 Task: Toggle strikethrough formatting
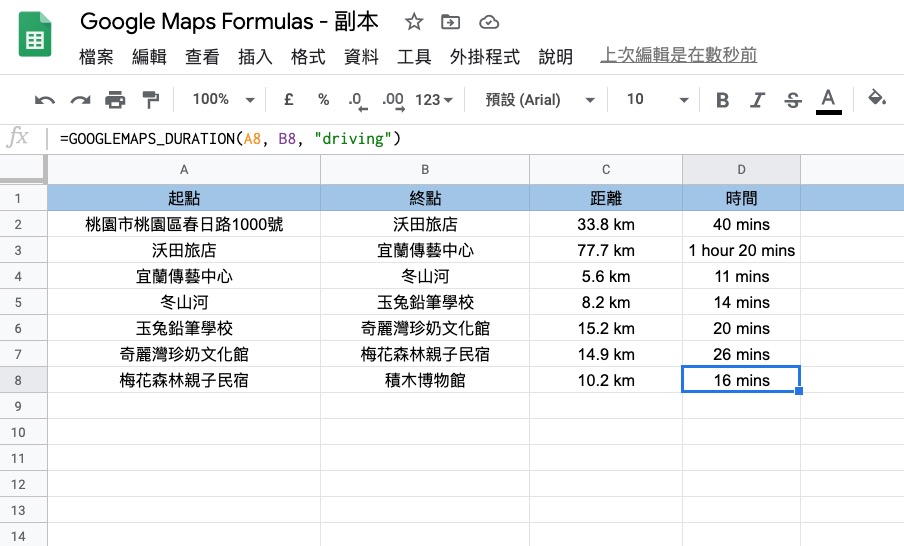point(793,100)
